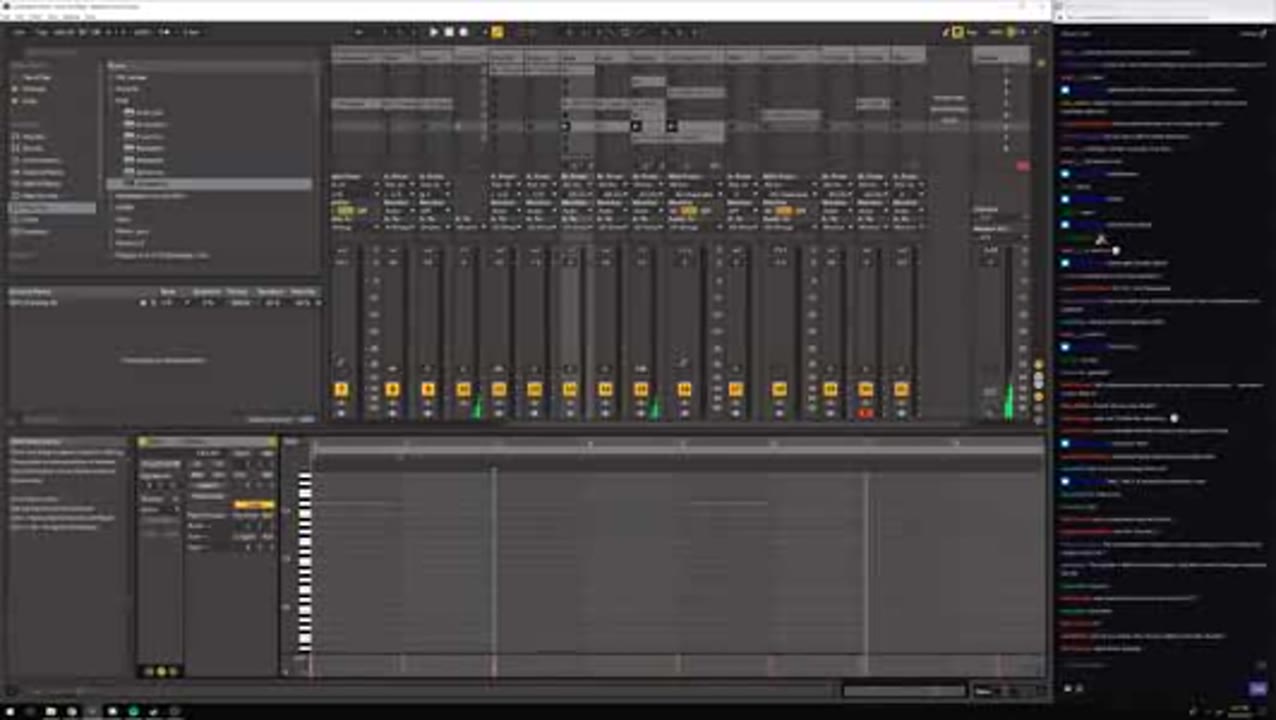1276x720 pixels.
Task: Launch the first scene on master track
Action: tap(1006, 68)
